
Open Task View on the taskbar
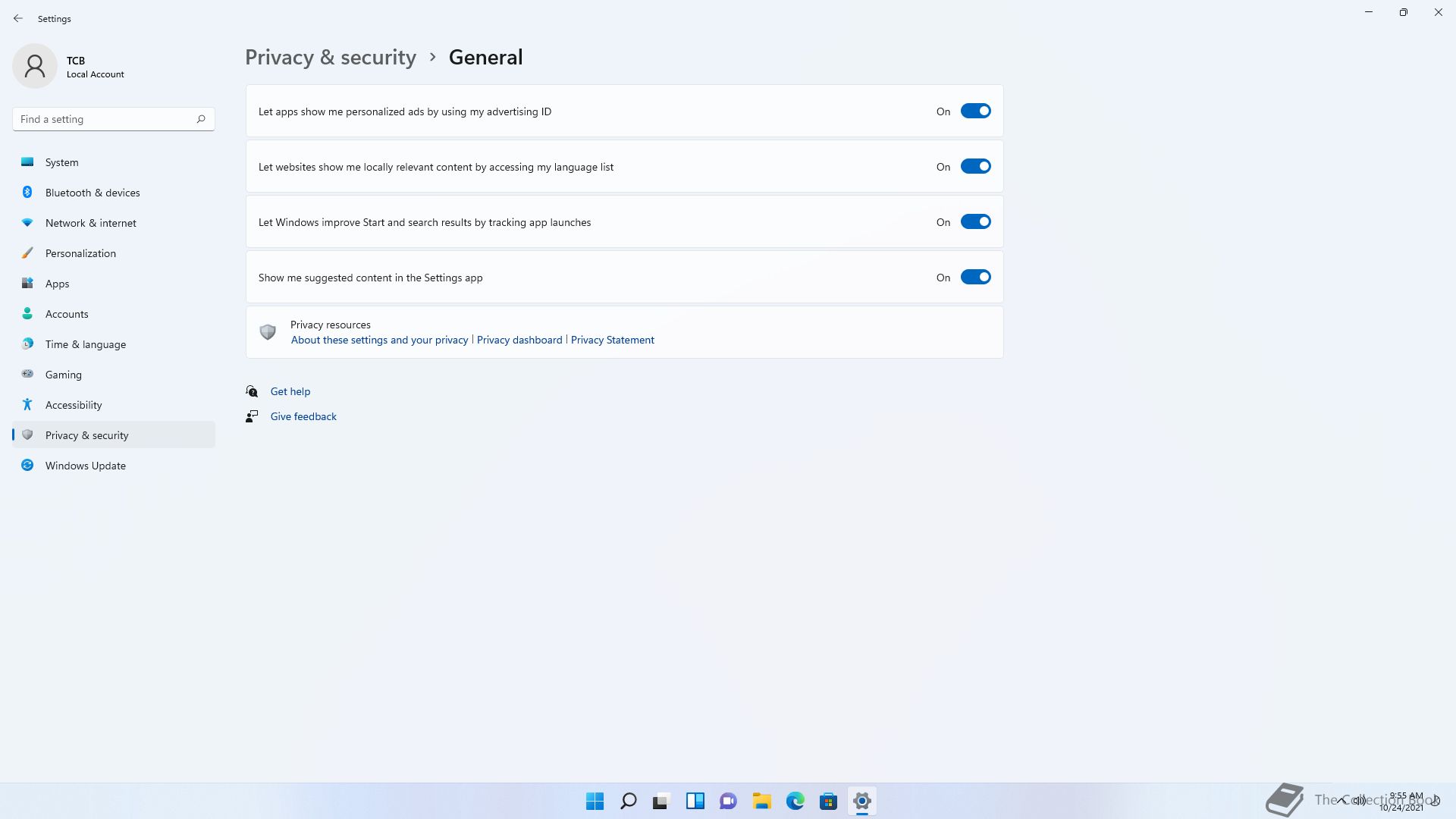pos(662,801)
